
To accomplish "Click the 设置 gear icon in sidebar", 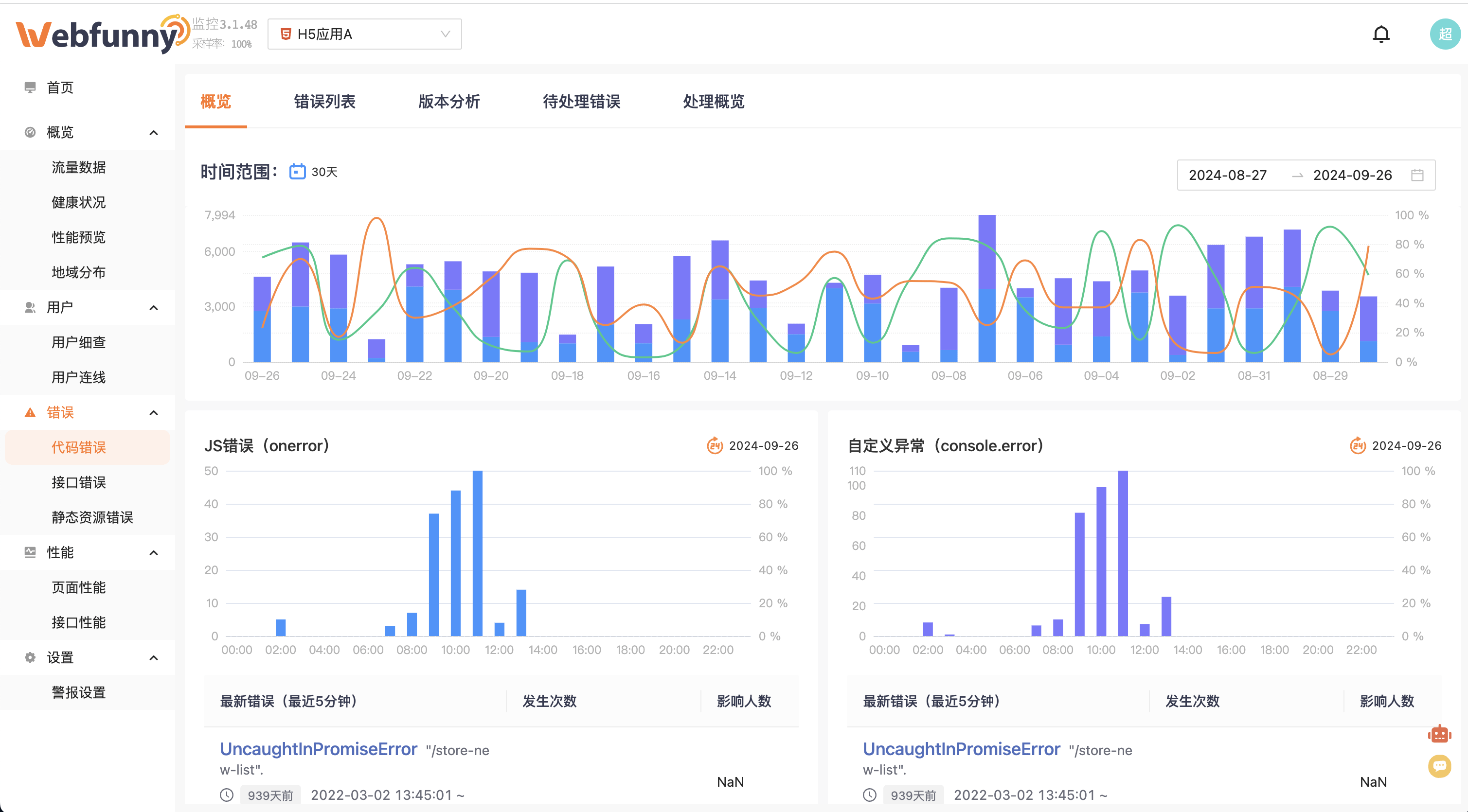I will (30, 657).
